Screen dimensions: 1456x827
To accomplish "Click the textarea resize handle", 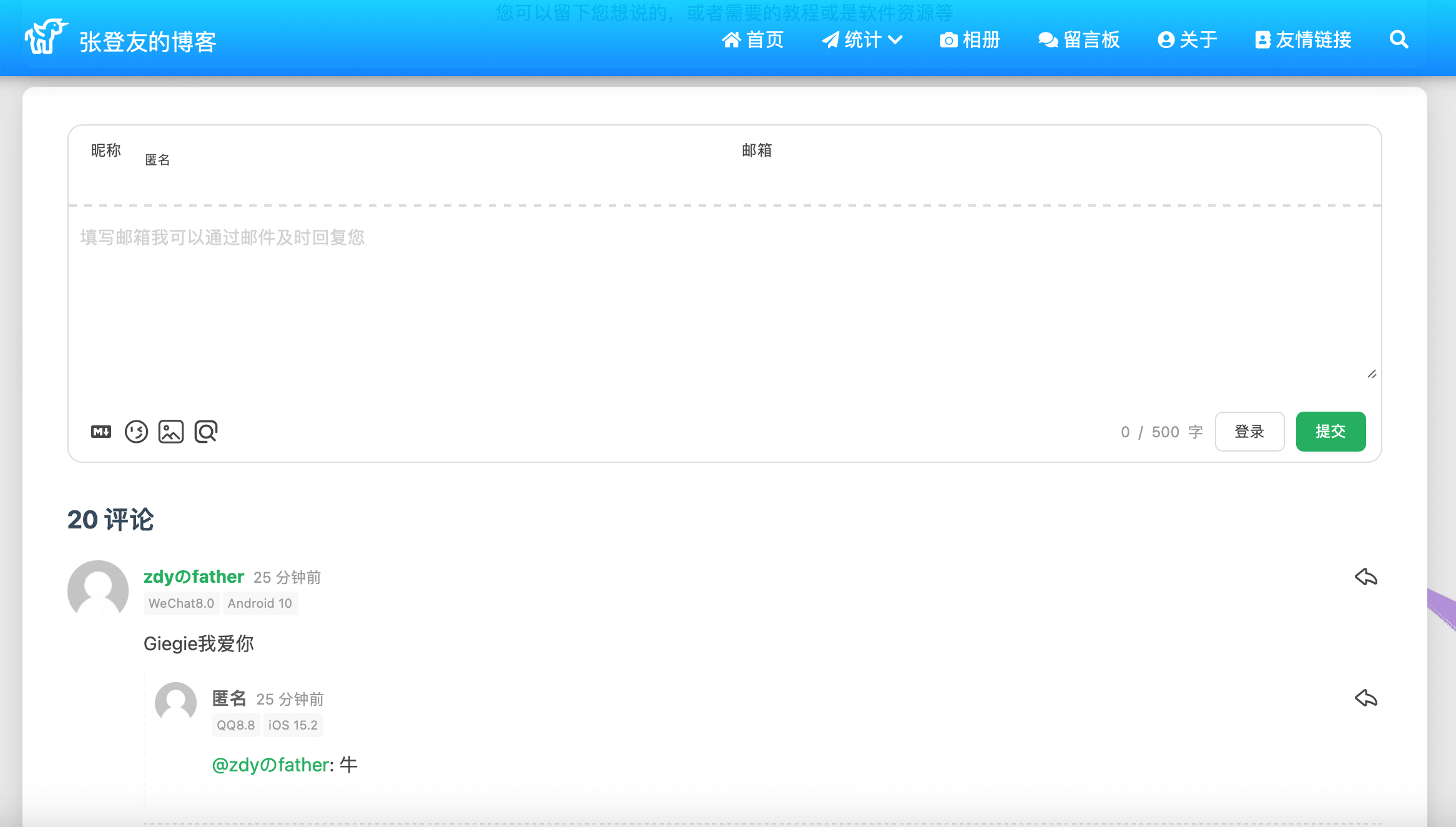I will (1372, 374).
